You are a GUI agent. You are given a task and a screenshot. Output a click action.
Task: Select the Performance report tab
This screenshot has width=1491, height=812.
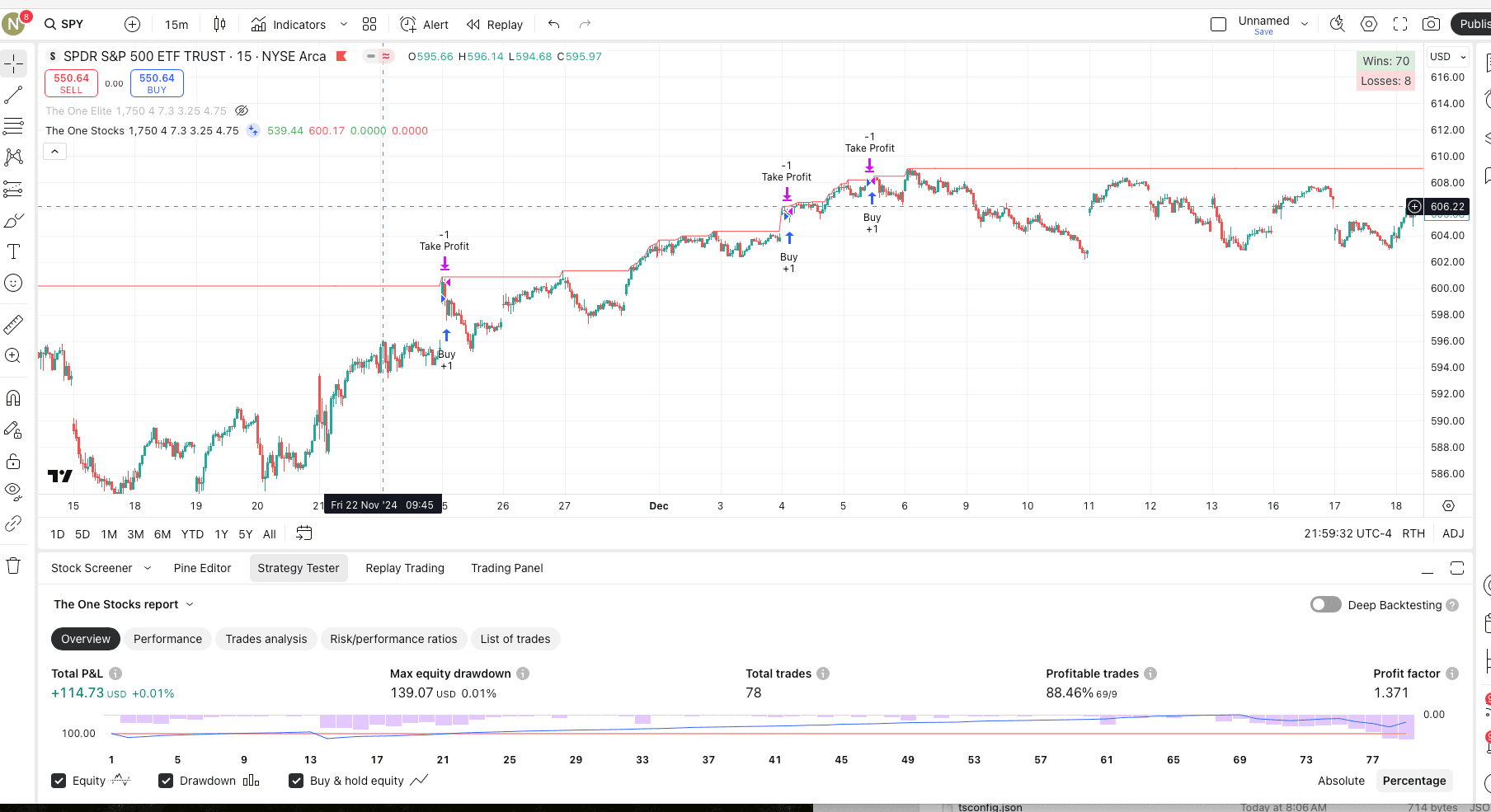tap(167, 639)
